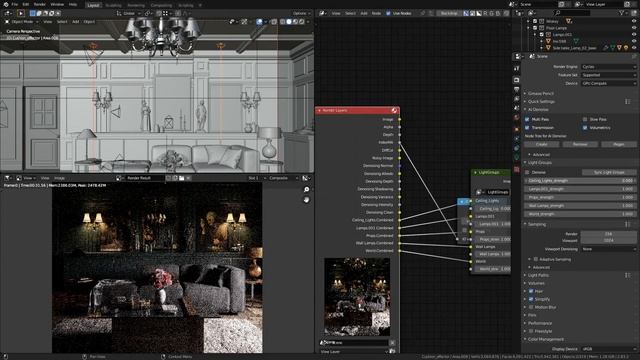Viewport: 640px width, 360px height.
Task: Open the Window menu
Action: click(57, 4)
